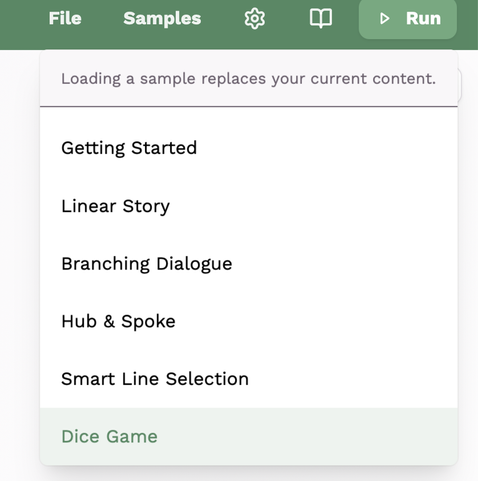Screen dimensions: 478x481
Task: Click the 'Loading a sample replaces' notice
Action: click(x=249, y=79)
